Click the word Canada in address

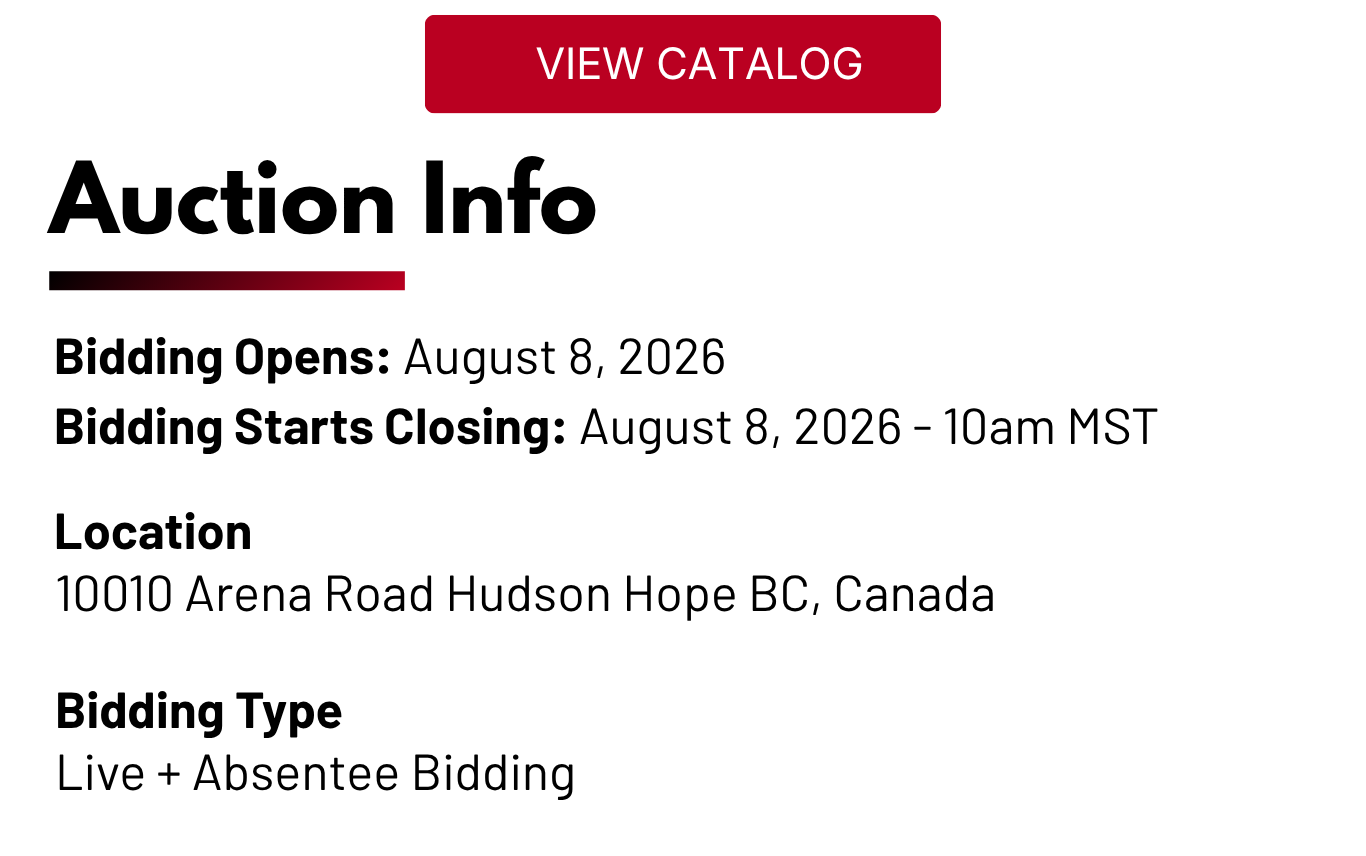(914, 595)
